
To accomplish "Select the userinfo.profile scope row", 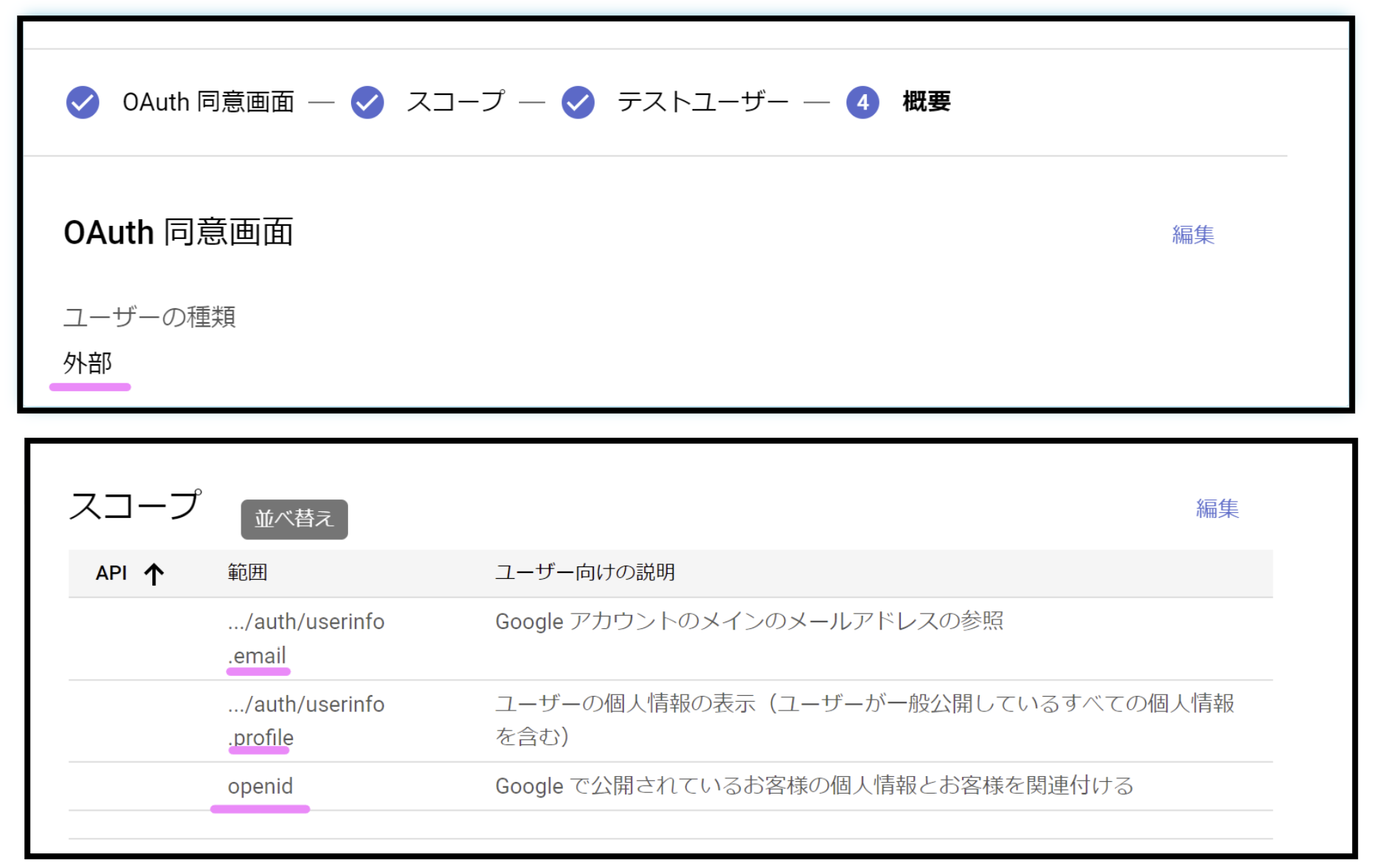I will point(670,721).
